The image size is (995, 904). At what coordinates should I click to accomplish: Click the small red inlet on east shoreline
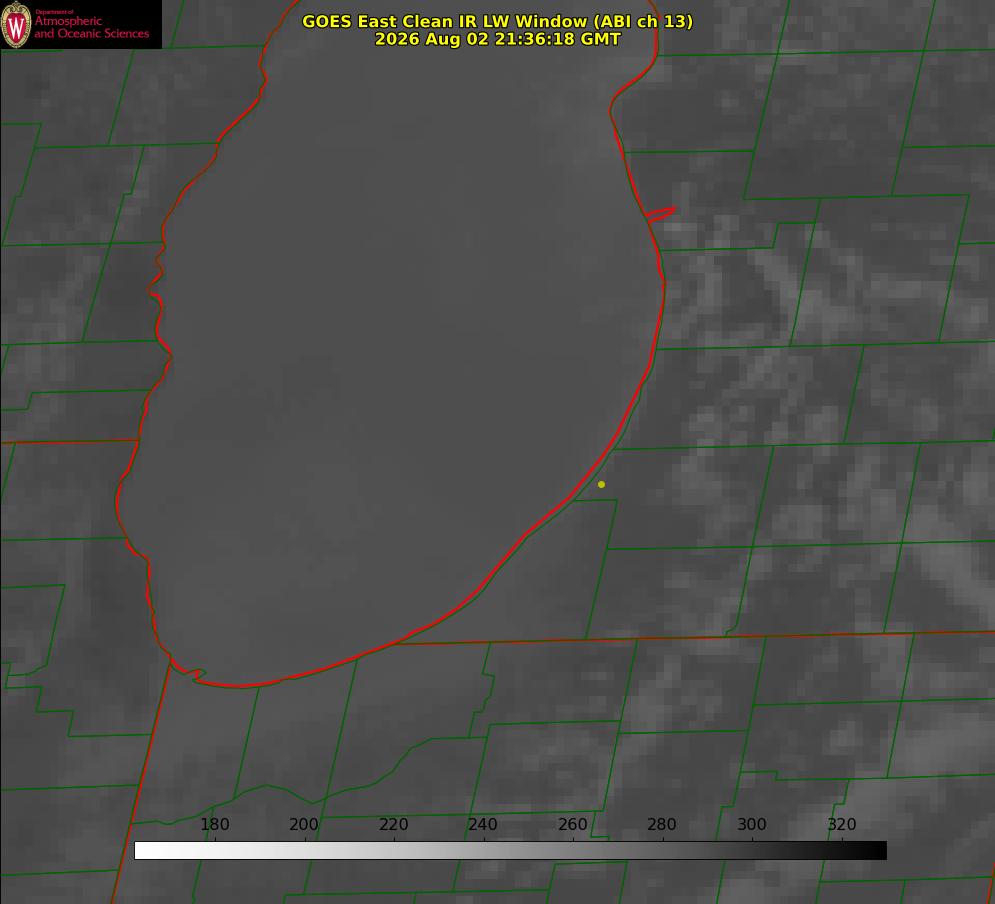click(x=661, y=213)
